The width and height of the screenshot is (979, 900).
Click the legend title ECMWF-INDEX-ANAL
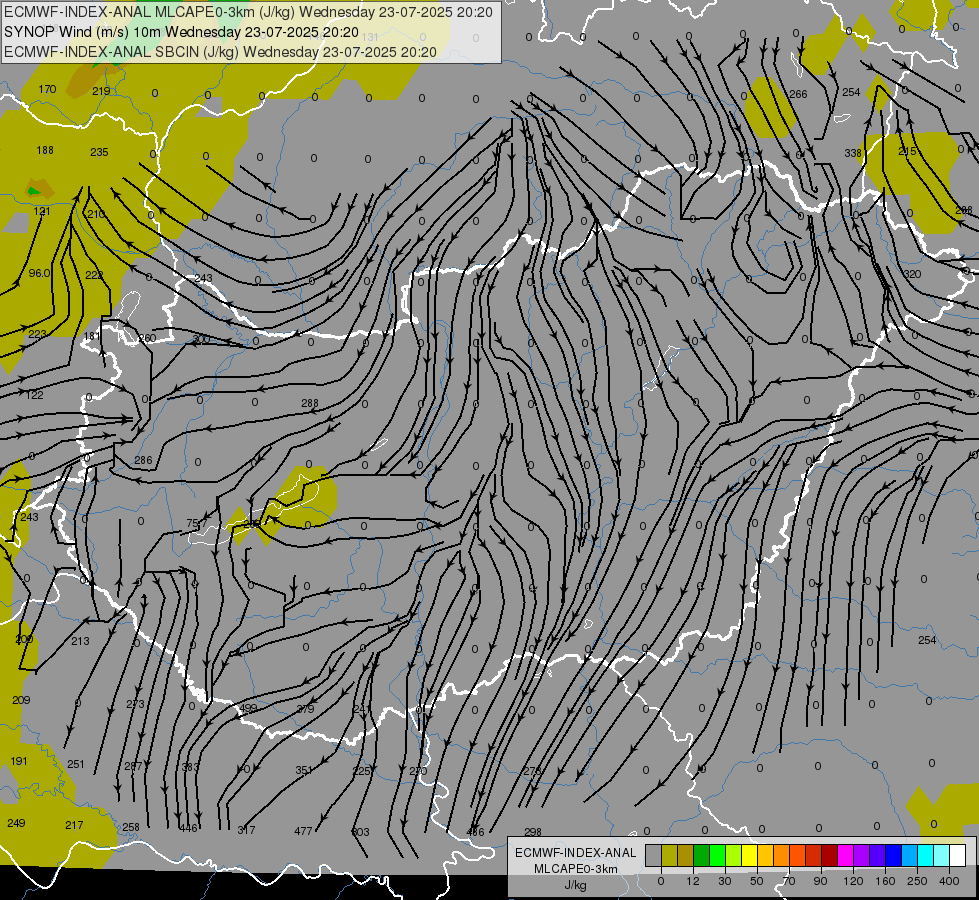575,853
